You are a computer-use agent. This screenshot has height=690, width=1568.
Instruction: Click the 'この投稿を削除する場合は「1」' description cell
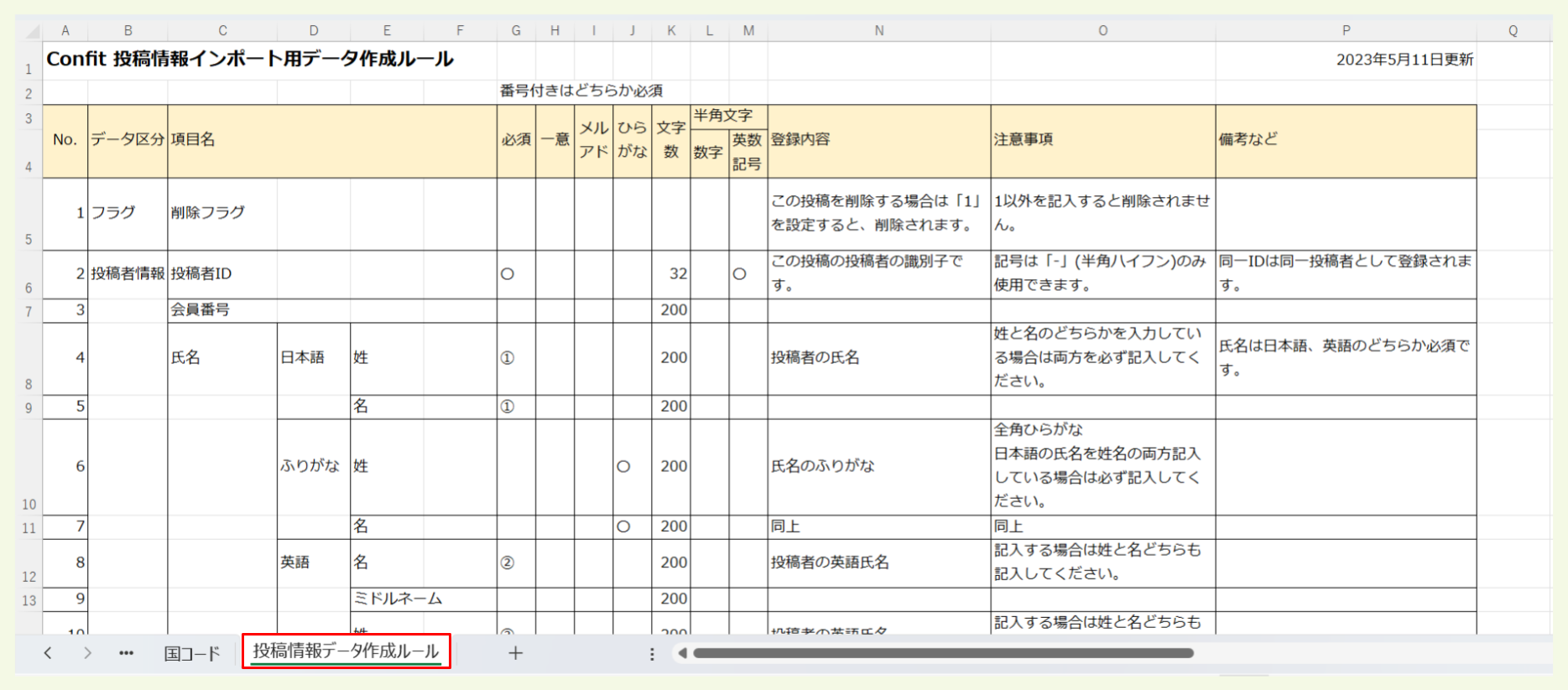(879, 214)
